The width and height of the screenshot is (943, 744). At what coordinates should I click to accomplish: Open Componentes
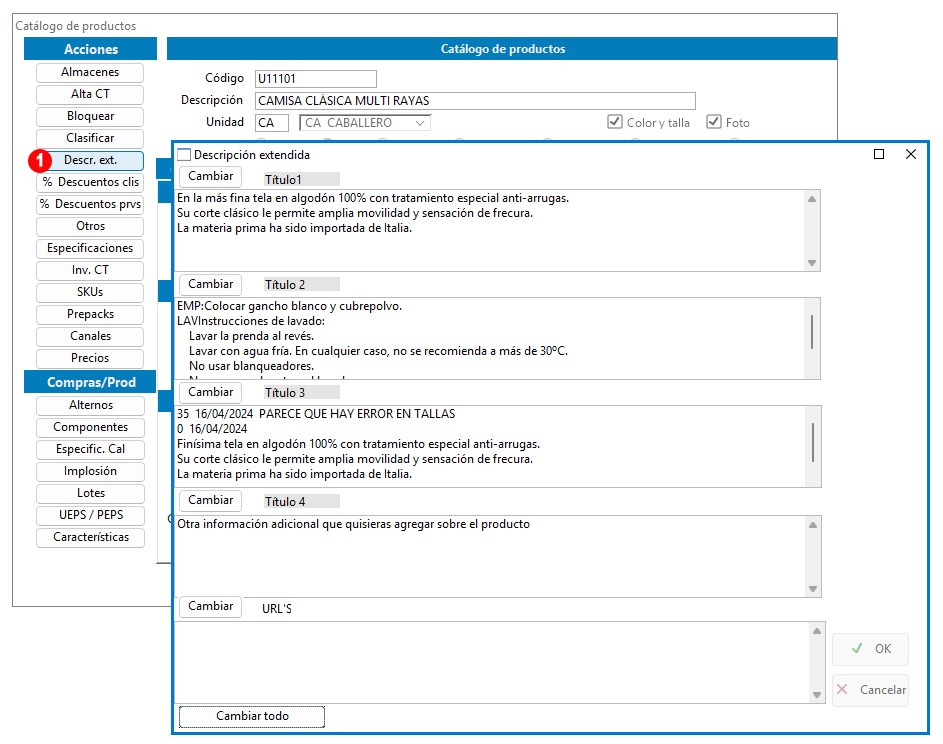click(90, 427)
